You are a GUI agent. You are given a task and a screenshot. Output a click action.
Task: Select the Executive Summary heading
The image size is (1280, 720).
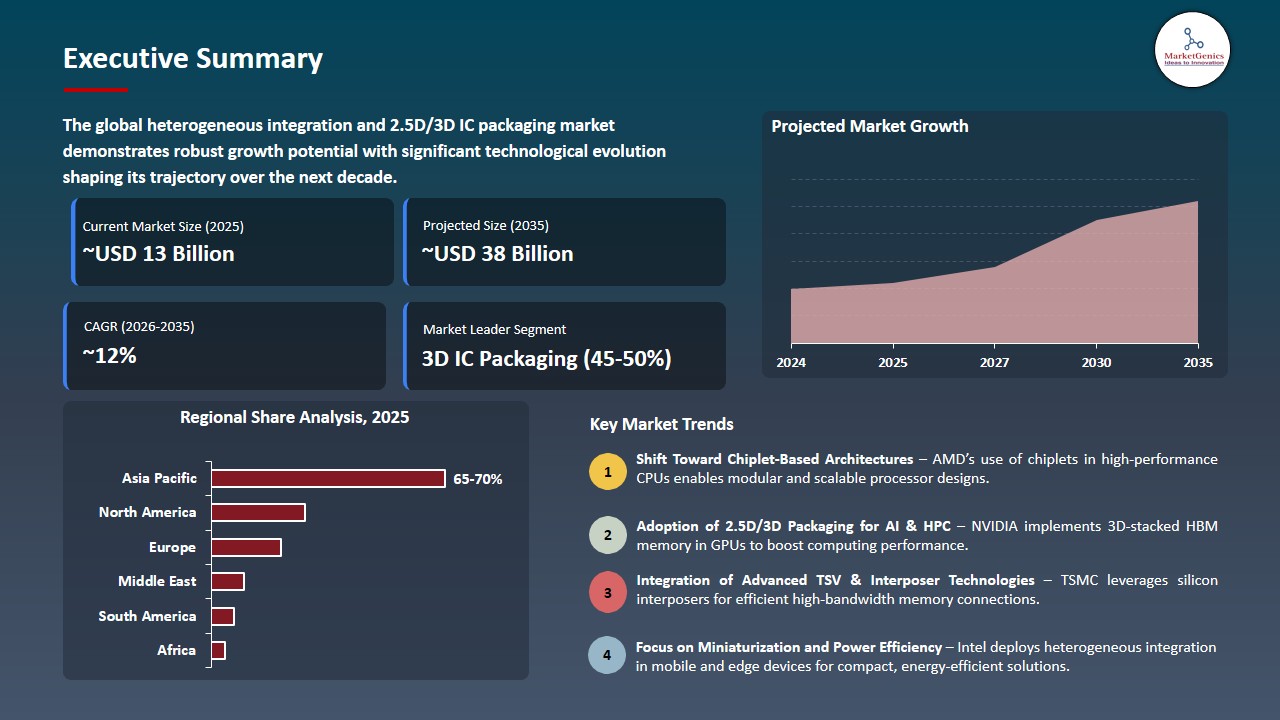(192, 59)
